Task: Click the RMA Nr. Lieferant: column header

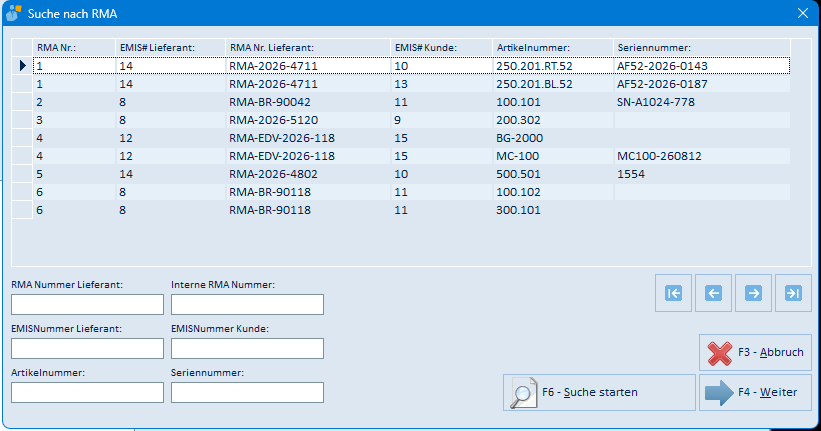Action: [x=308, y=48]
